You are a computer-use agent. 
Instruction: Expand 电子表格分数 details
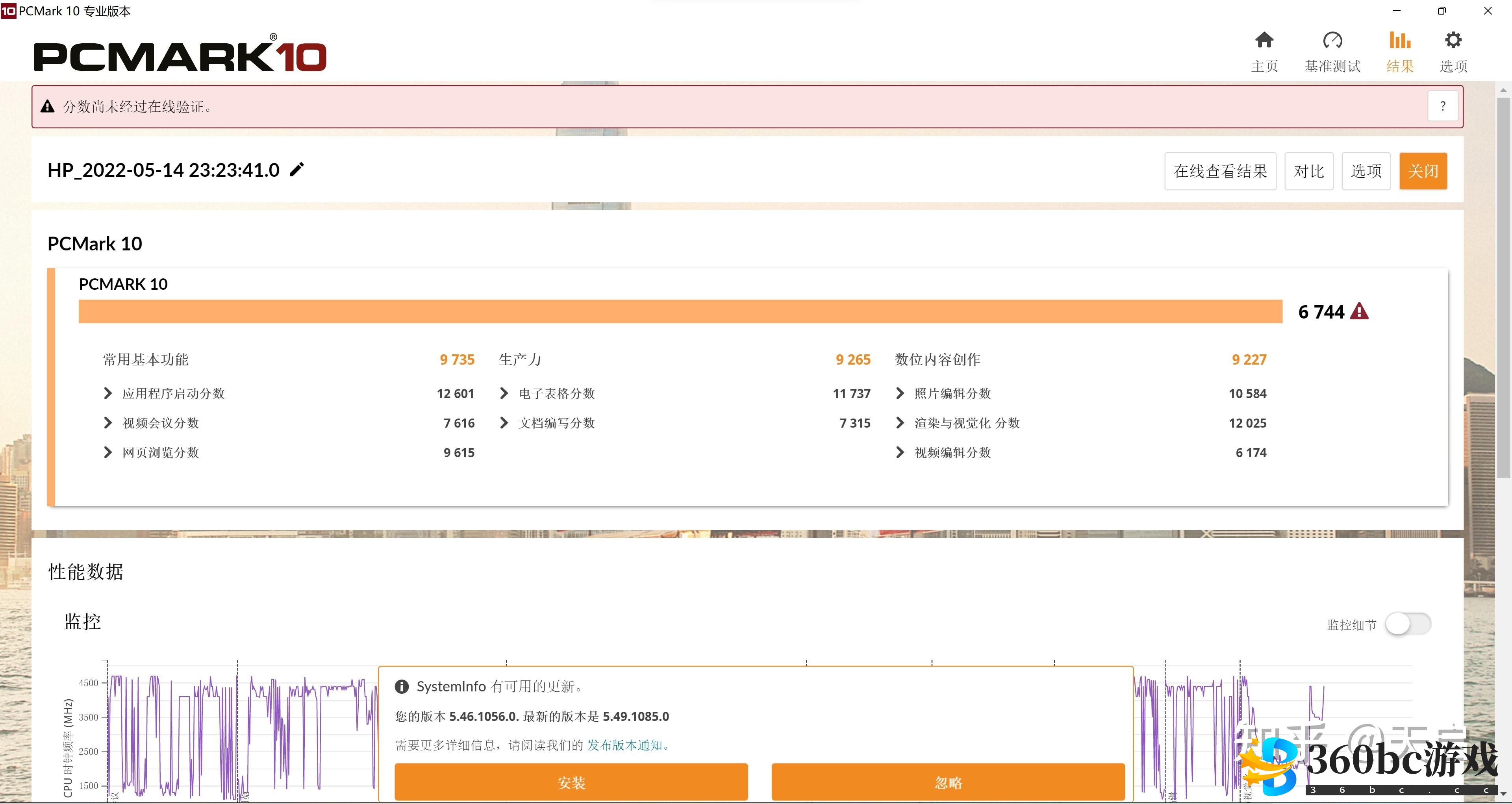[x=504, y=393]
